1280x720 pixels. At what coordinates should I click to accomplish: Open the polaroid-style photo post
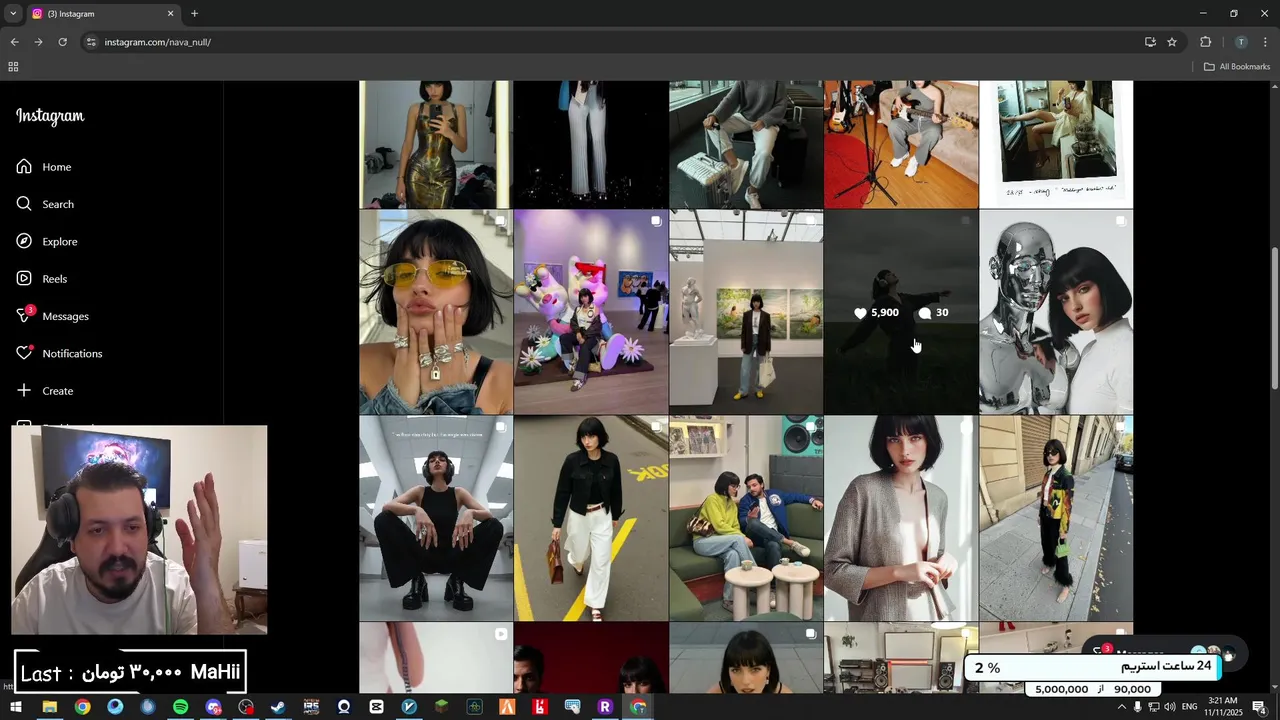[1056, 144]
